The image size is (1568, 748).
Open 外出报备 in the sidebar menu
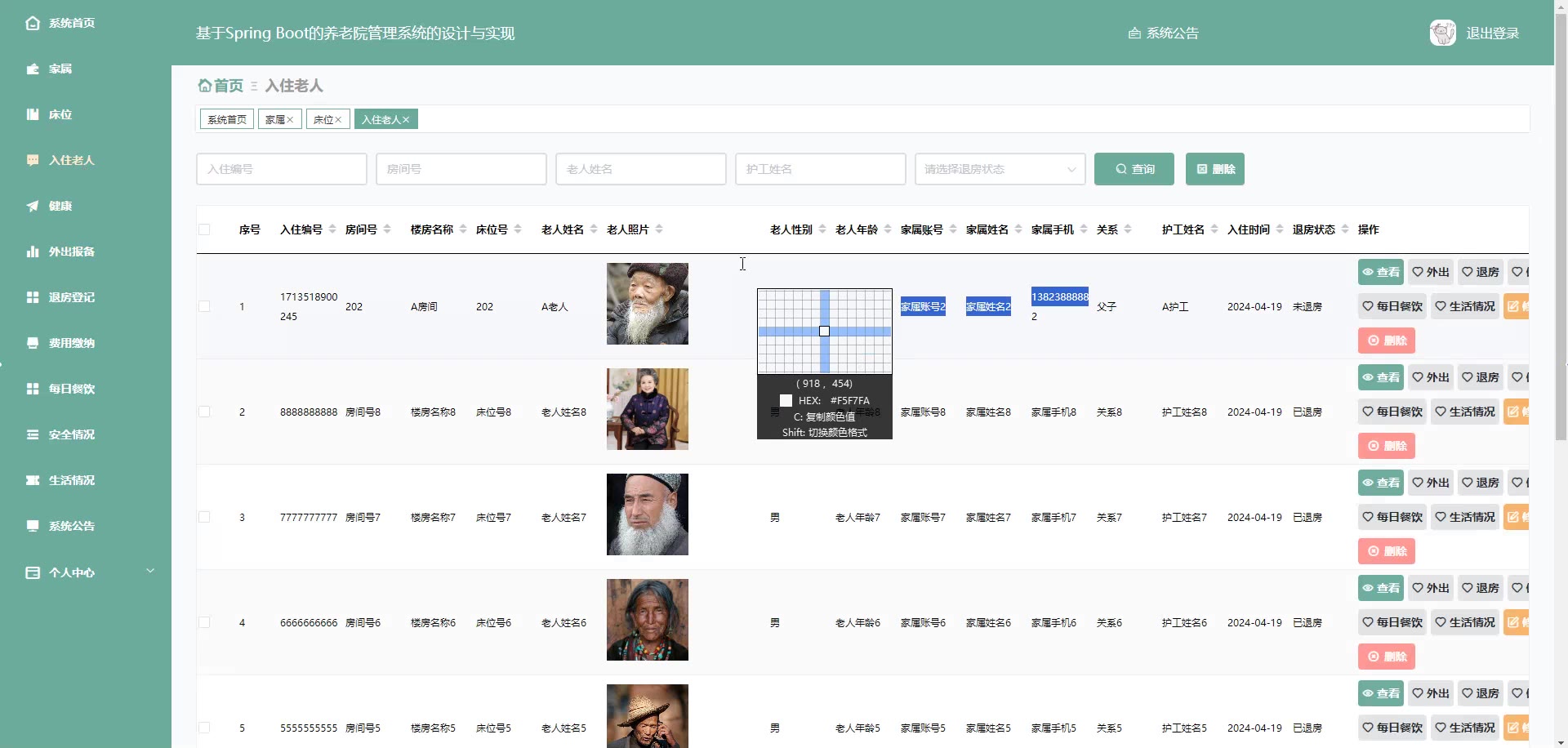pyautogui.click(x=72, y=252)
